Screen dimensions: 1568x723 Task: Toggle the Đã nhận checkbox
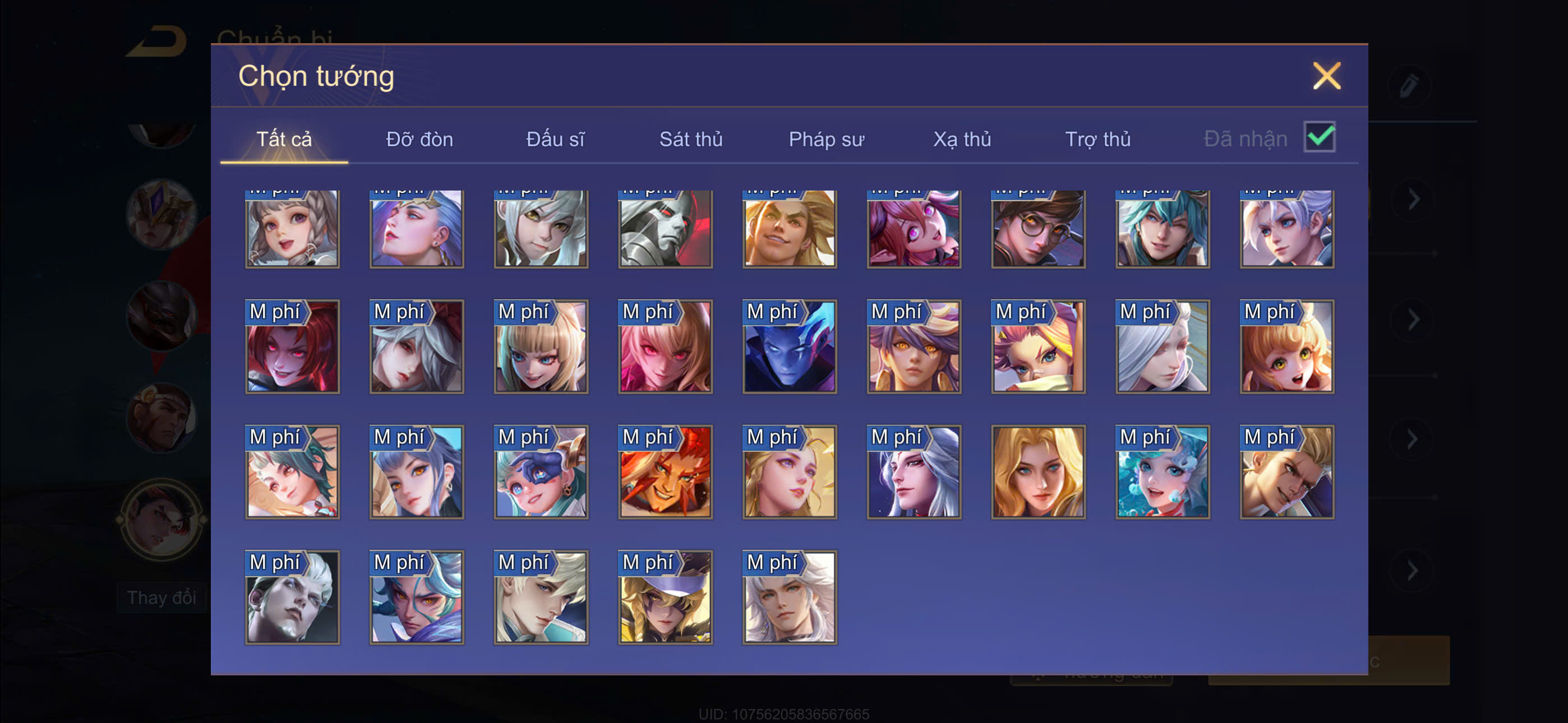1319,137
